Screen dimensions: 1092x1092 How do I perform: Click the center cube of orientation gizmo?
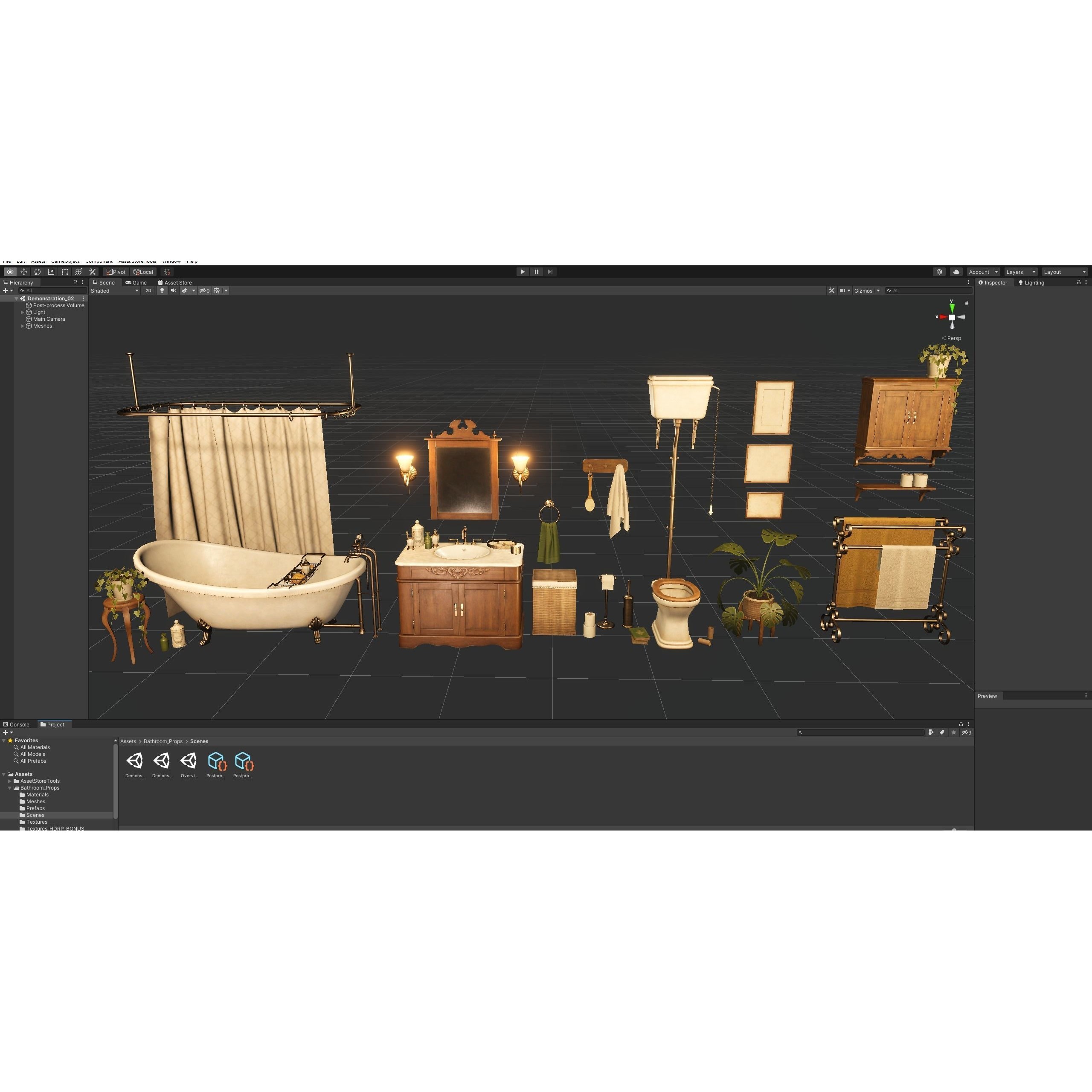[953, 318]
